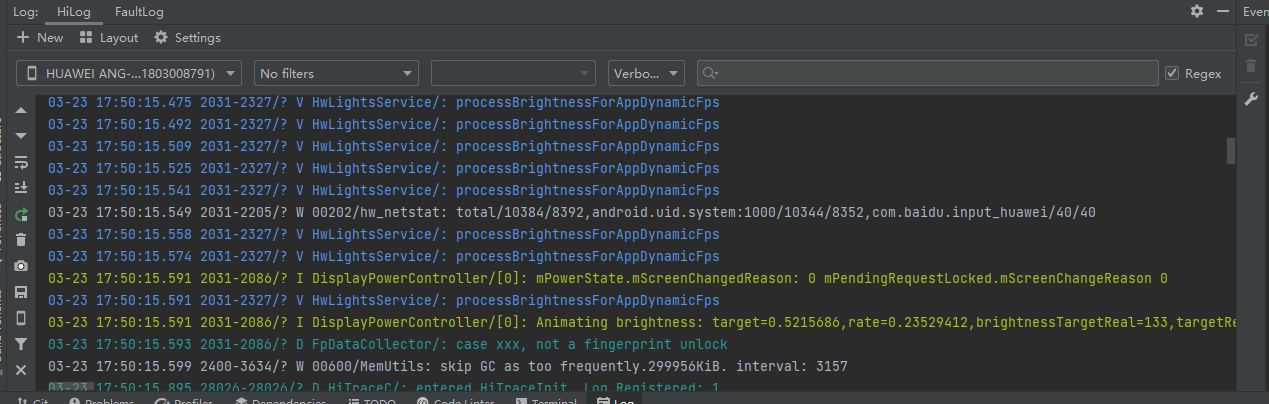Select HwLightsService line at 17:50:15.591
1269x404 pixels.
(383, 300)
